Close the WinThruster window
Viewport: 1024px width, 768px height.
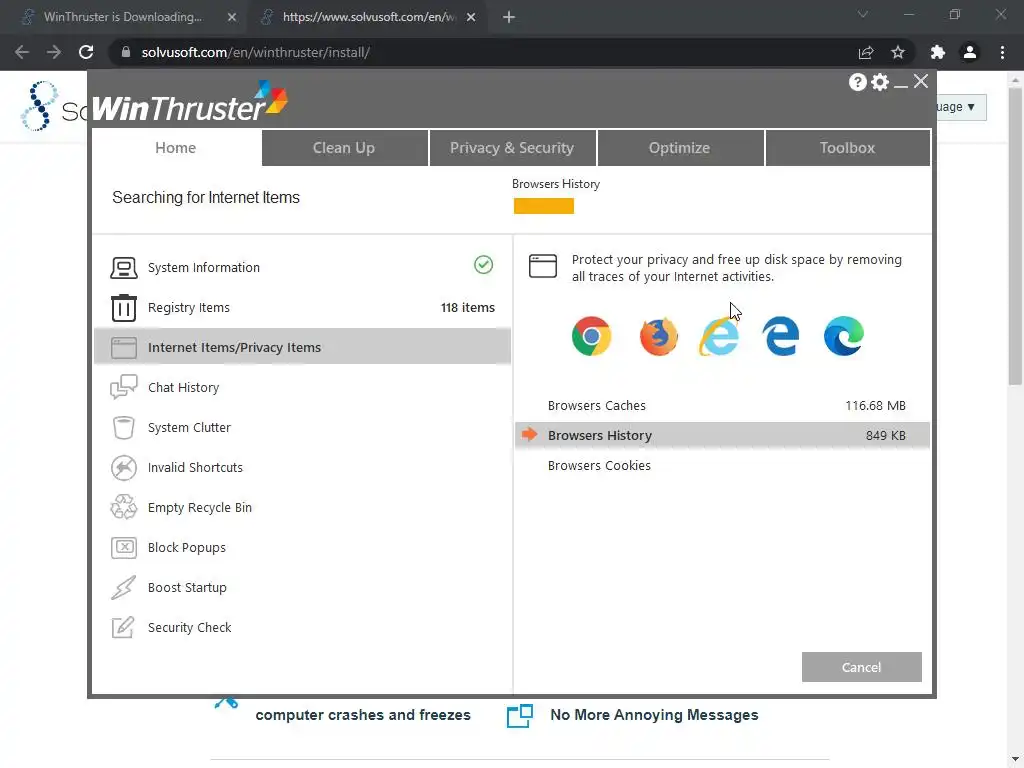point(921,81)
